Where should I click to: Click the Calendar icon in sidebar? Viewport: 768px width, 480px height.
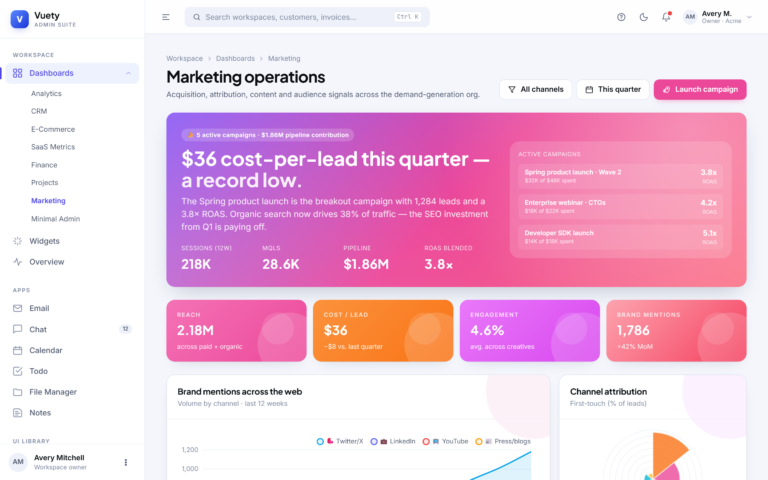(x=18, y=350)
